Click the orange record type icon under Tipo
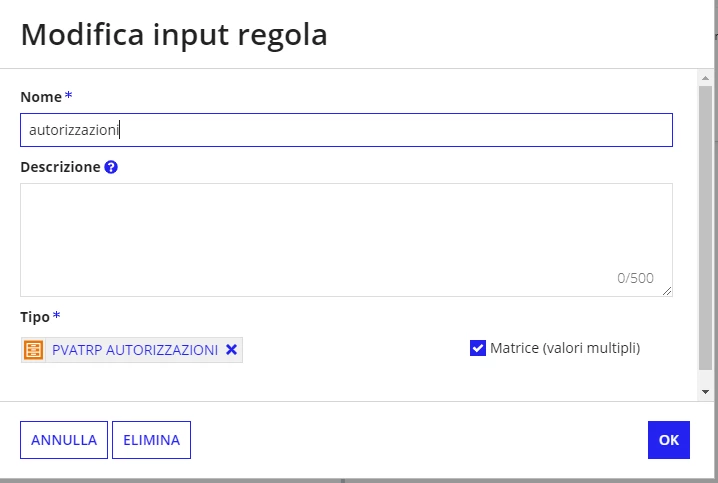 tap(33, 350)
